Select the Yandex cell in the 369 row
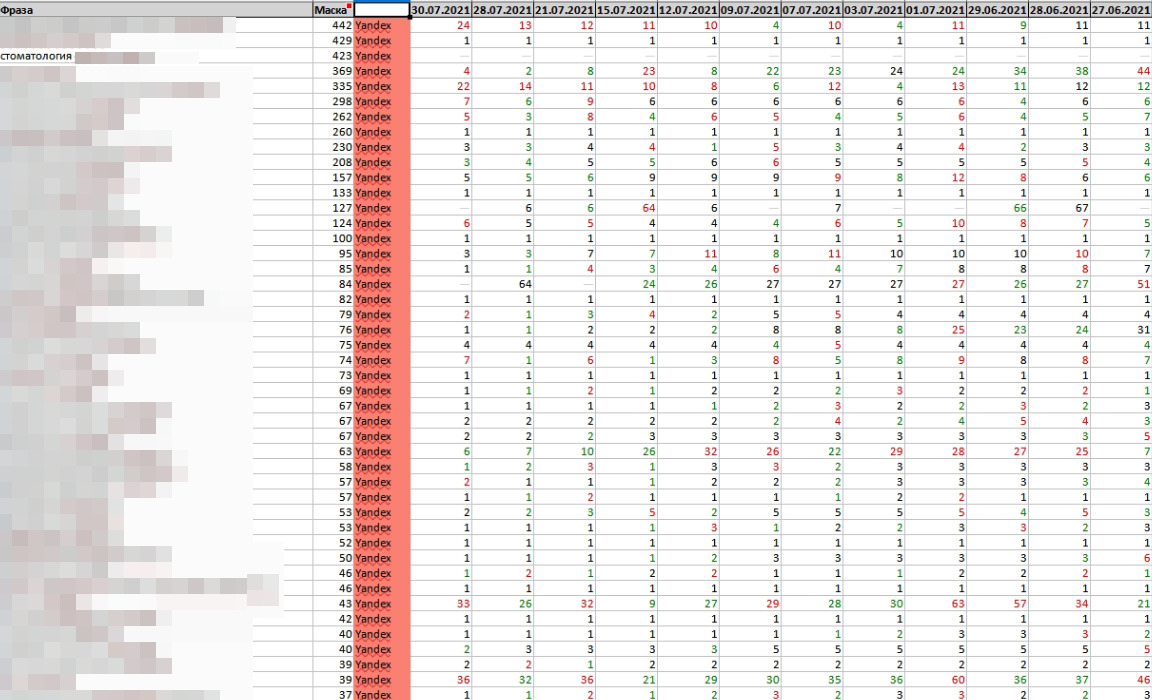Viewport: 1160px width, 700px height. click(x=373, y=71)
